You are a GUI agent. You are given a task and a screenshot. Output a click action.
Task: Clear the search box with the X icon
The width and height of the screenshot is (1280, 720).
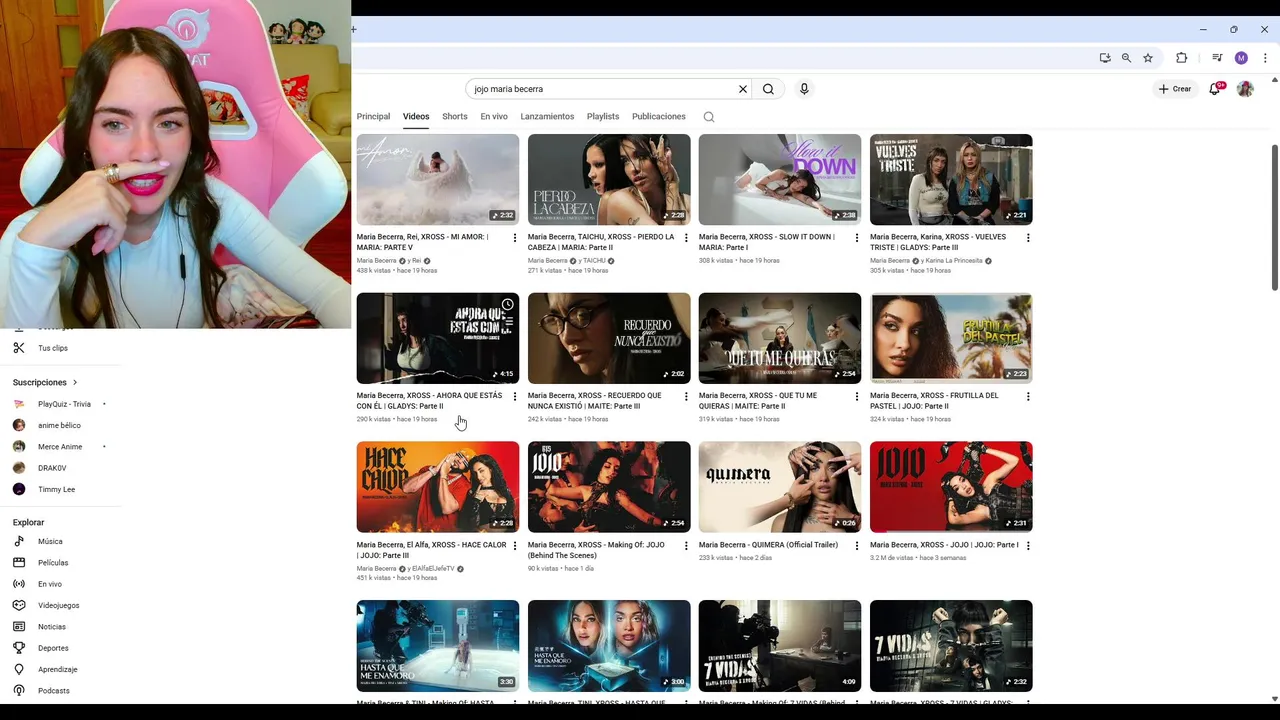(x=743, y=89)
